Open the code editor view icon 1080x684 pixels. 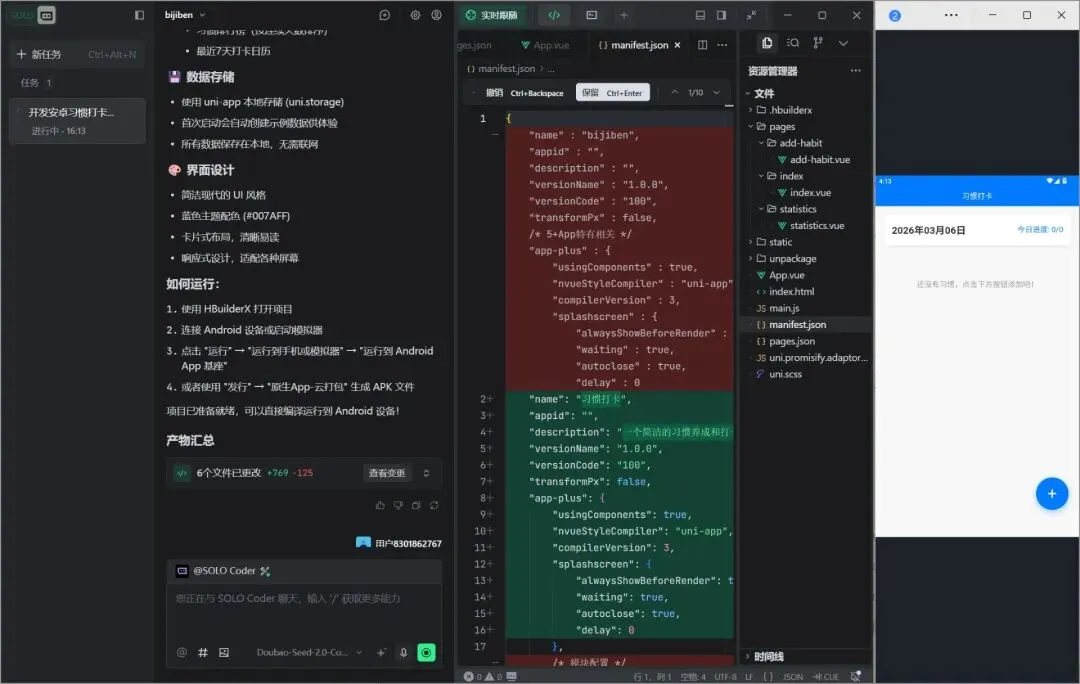(x=554, y=15)
